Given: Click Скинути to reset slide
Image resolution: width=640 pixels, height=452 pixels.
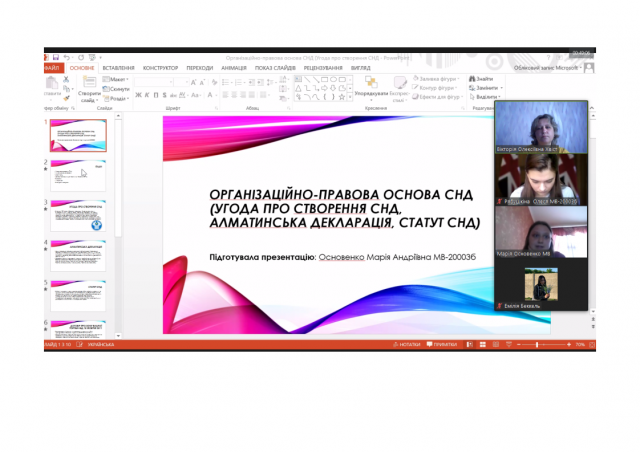Looking at the screenshot, I should [x=118, y=88].
